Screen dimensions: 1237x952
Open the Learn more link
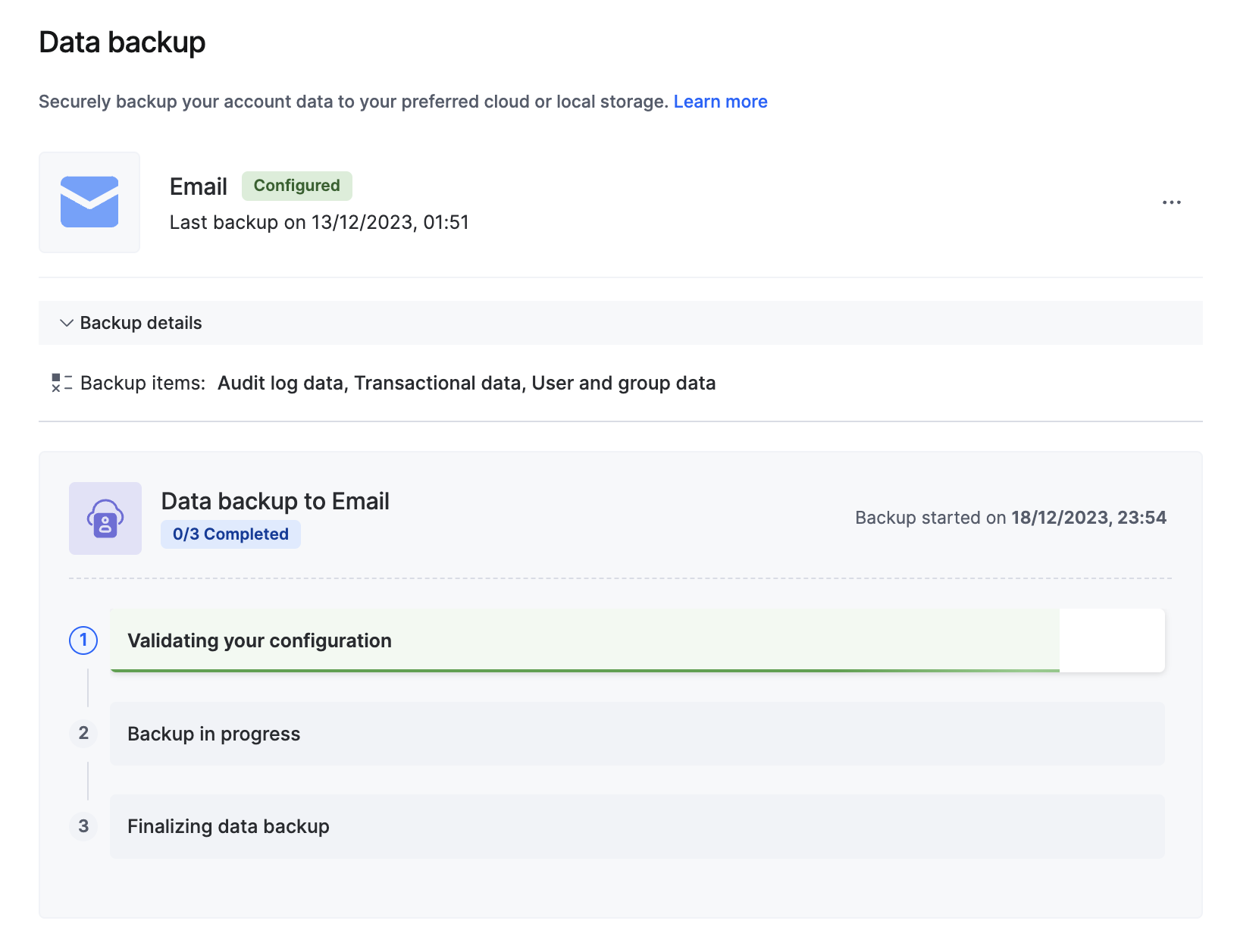click(720, 102)
